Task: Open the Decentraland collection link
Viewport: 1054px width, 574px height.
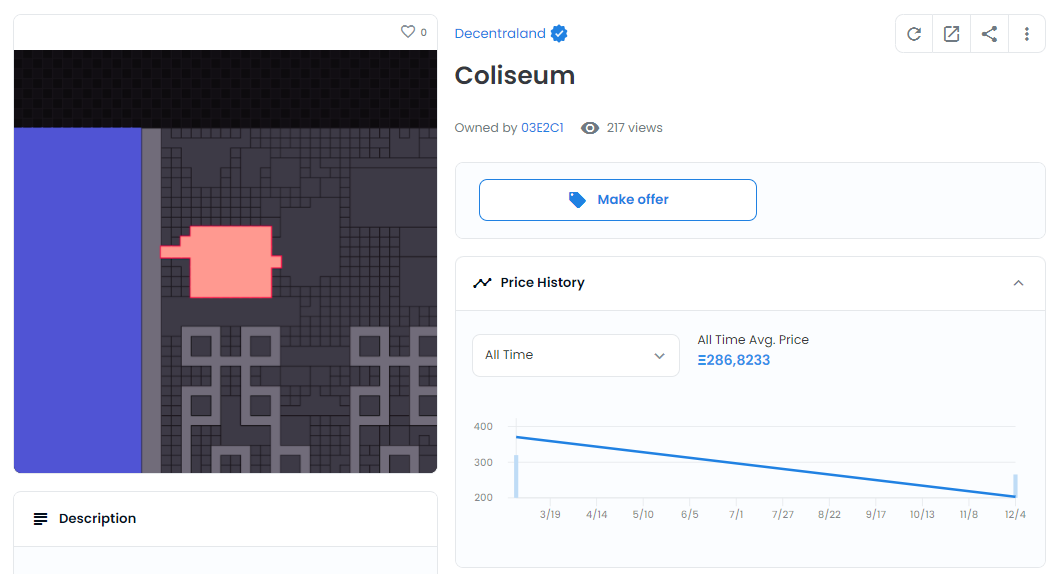Action: click(500, 34)
